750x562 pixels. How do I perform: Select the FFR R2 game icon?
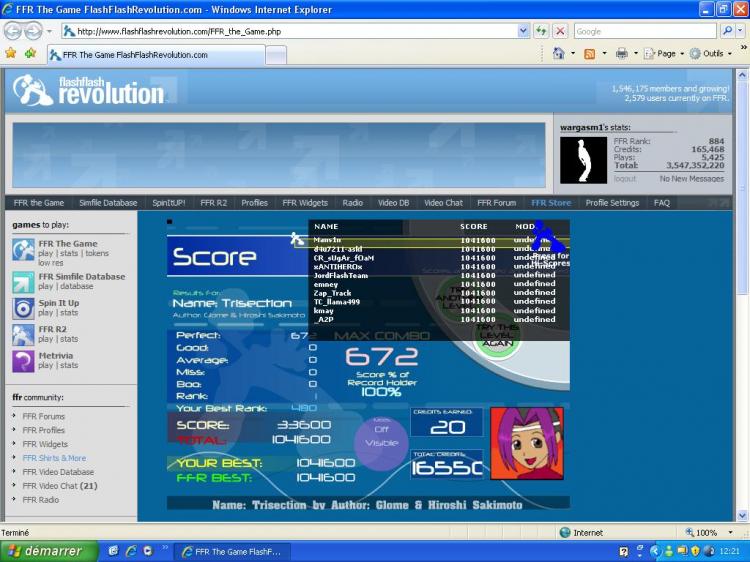tap(23, 334)
